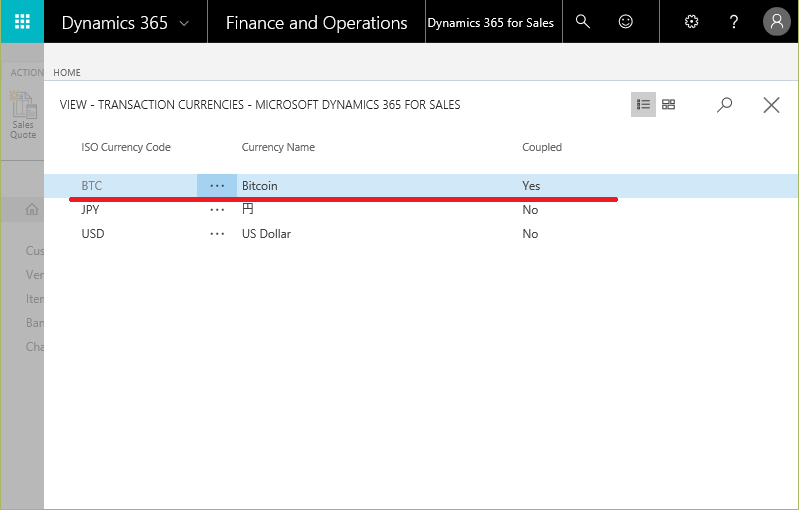The width and height of the screenshot is (799, 510).
Task: Click the Bitcoin currency name
Action: [260, 185]
